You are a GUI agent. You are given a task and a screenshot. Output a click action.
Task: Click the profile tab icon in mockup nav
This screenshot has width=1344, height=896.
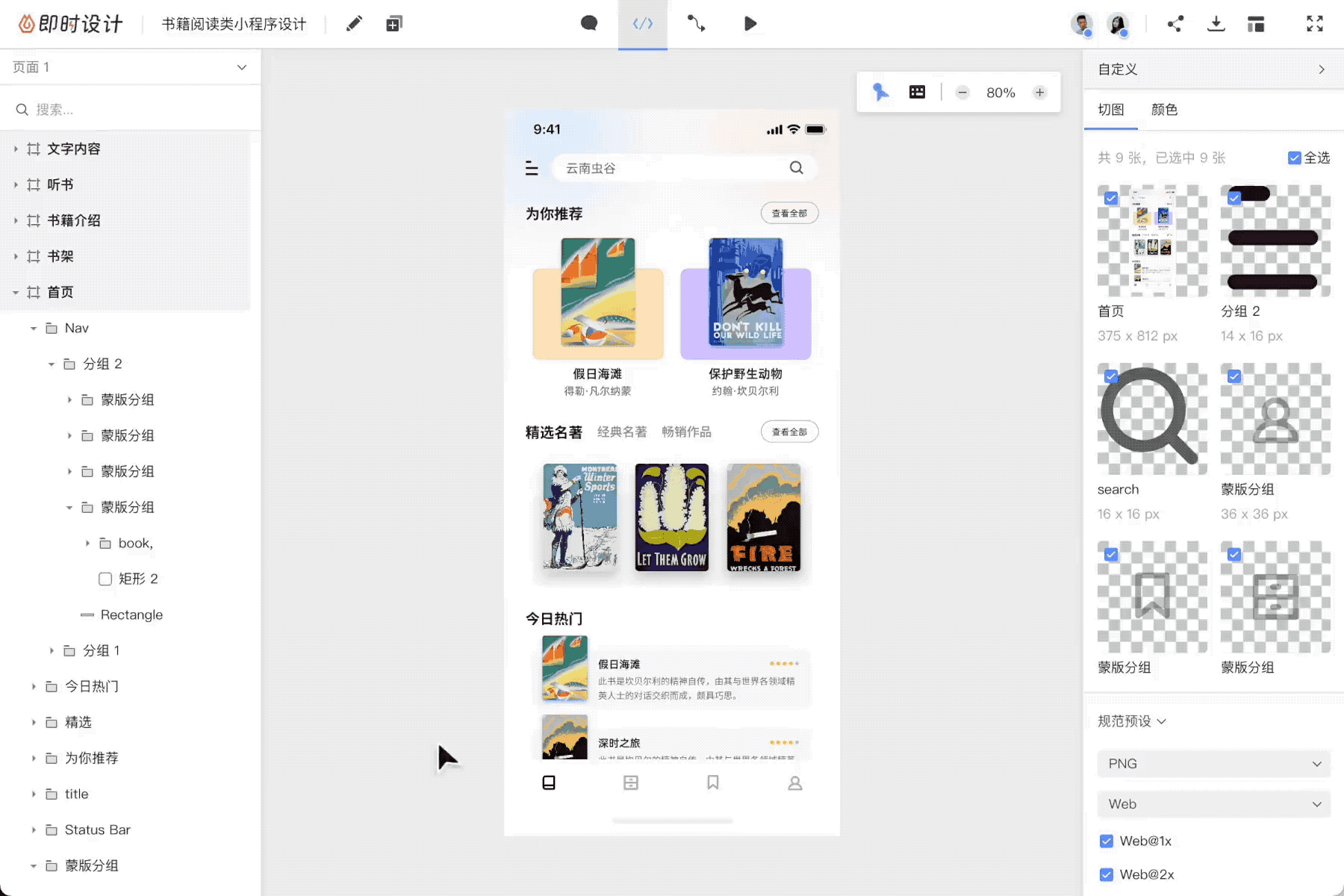click(795, 783)
